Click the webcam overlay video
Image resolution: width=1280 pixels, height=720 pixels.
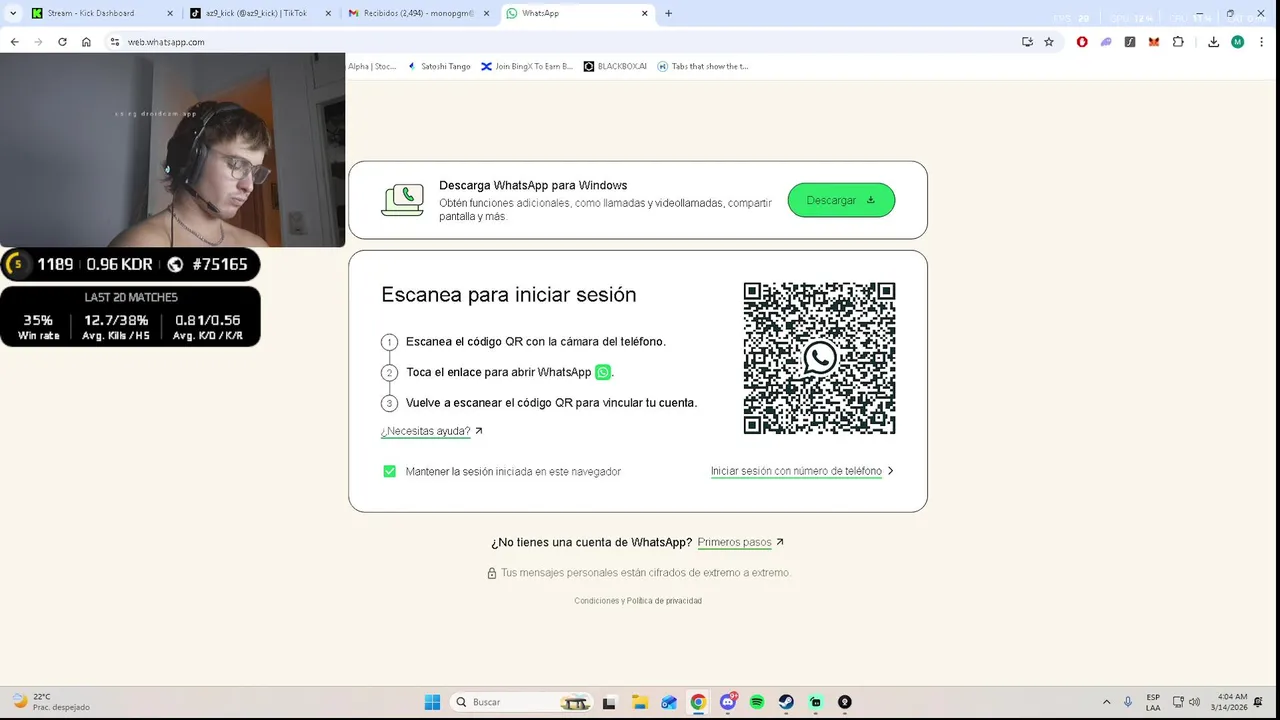[172, 150]
